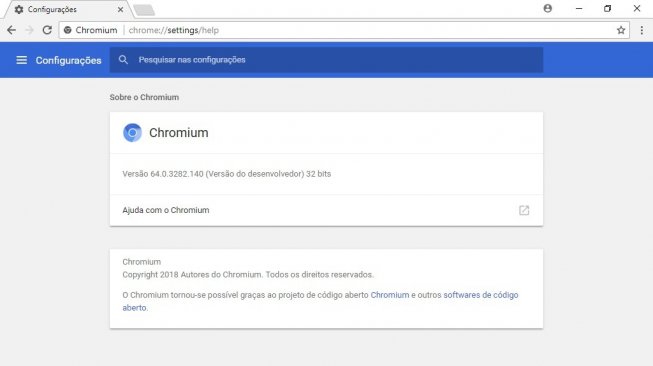Image resolution: width=653 pixels, height=366 pixels.
Task: Close the Configurações tab
Action: pyautogui.click(x=120, y=9)
